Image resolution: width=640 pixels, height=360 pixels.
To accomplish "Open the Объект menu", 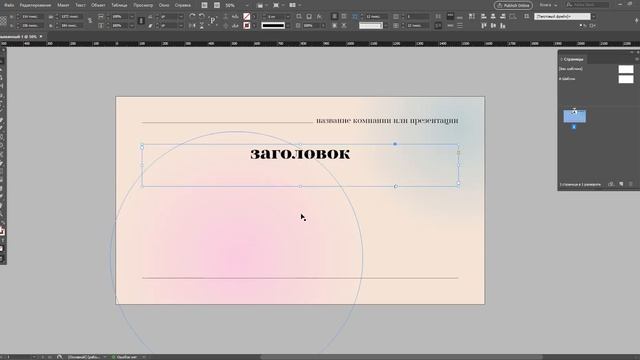I will (x=98, y=5).
